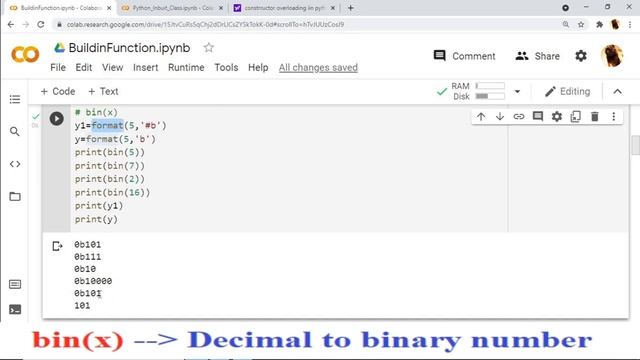640x360 pixels.
Task: Bookmark this page with star icon
Action: pos(581,24)
